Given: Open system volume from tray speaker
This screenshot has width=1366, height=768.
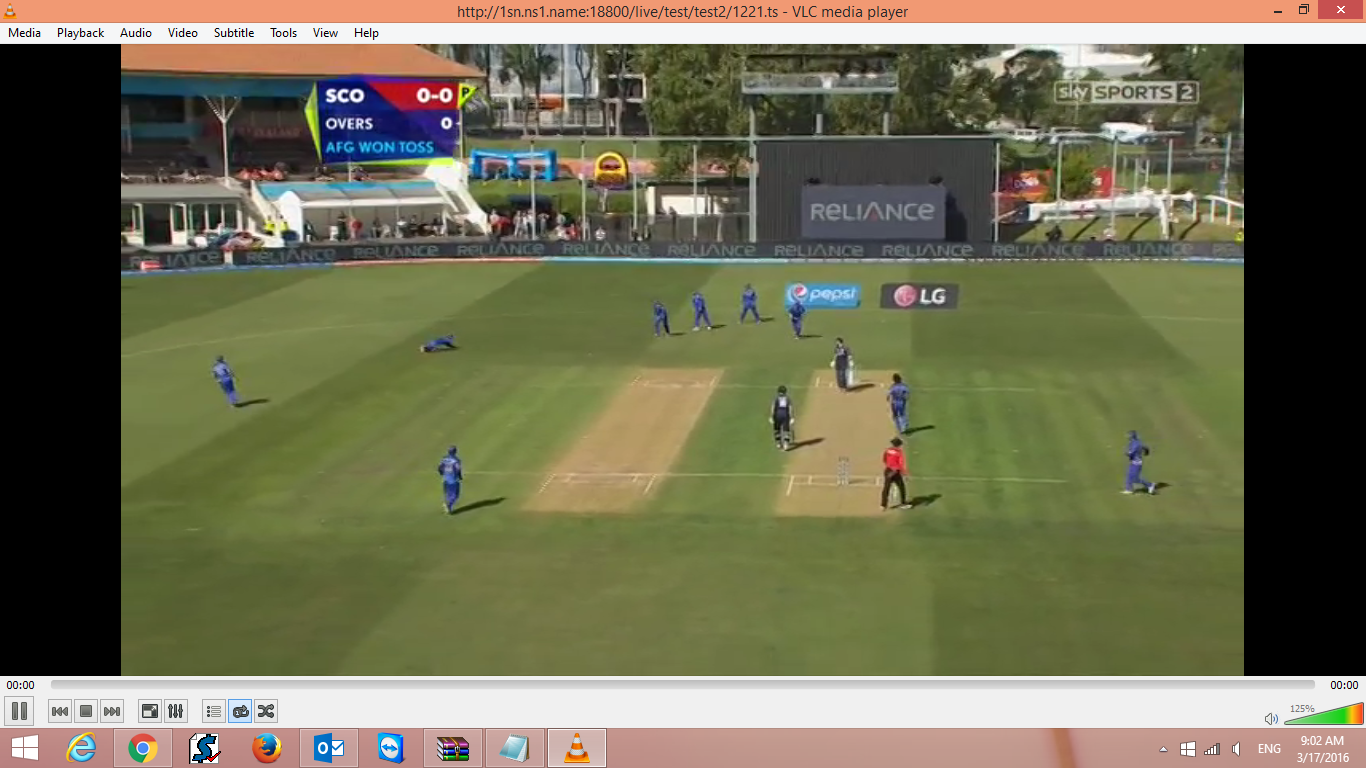Looking at the screenshot, I should click(1237, 749).
